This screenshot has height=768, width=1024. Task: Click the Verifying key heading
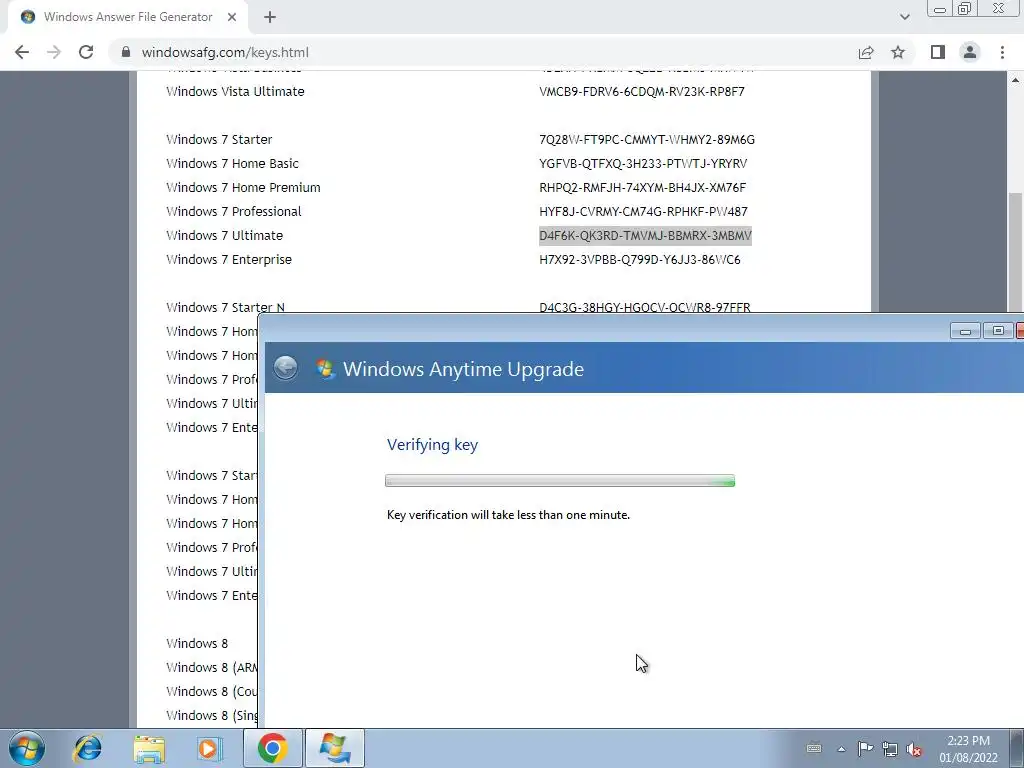tap(432, 445)
